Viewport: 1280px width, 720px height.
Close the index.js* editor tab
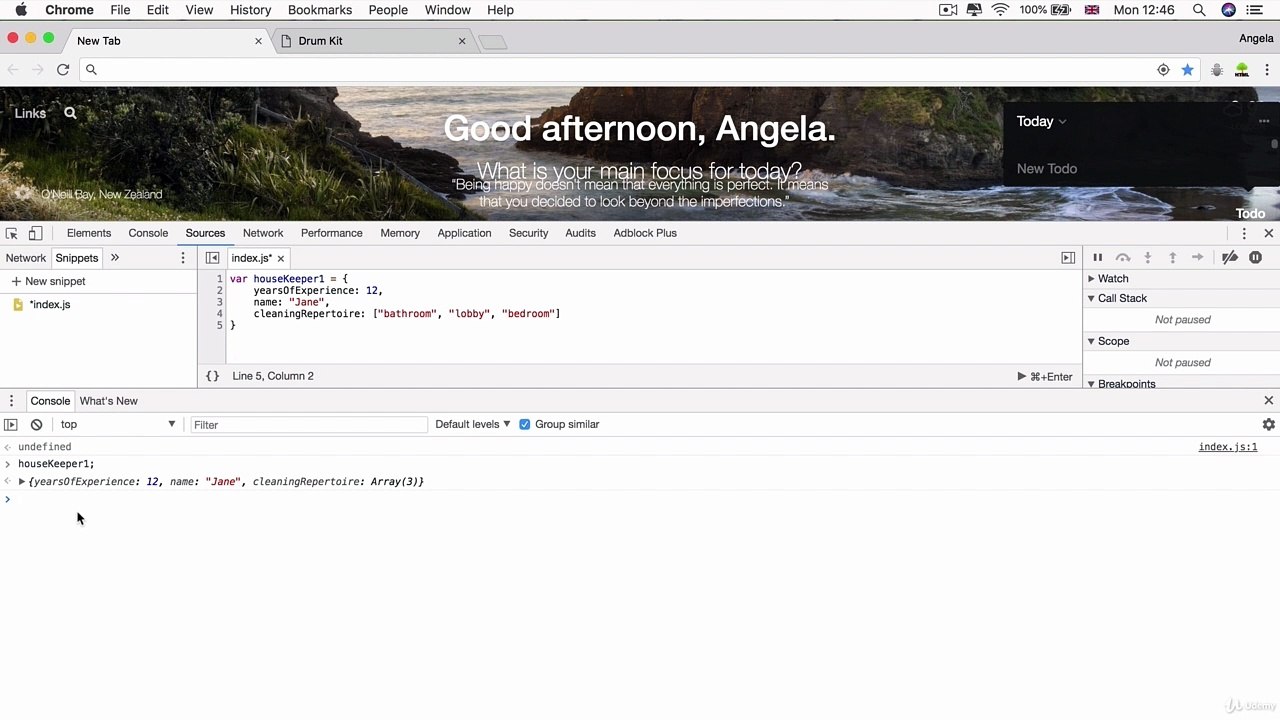click(x=281, y=259)
